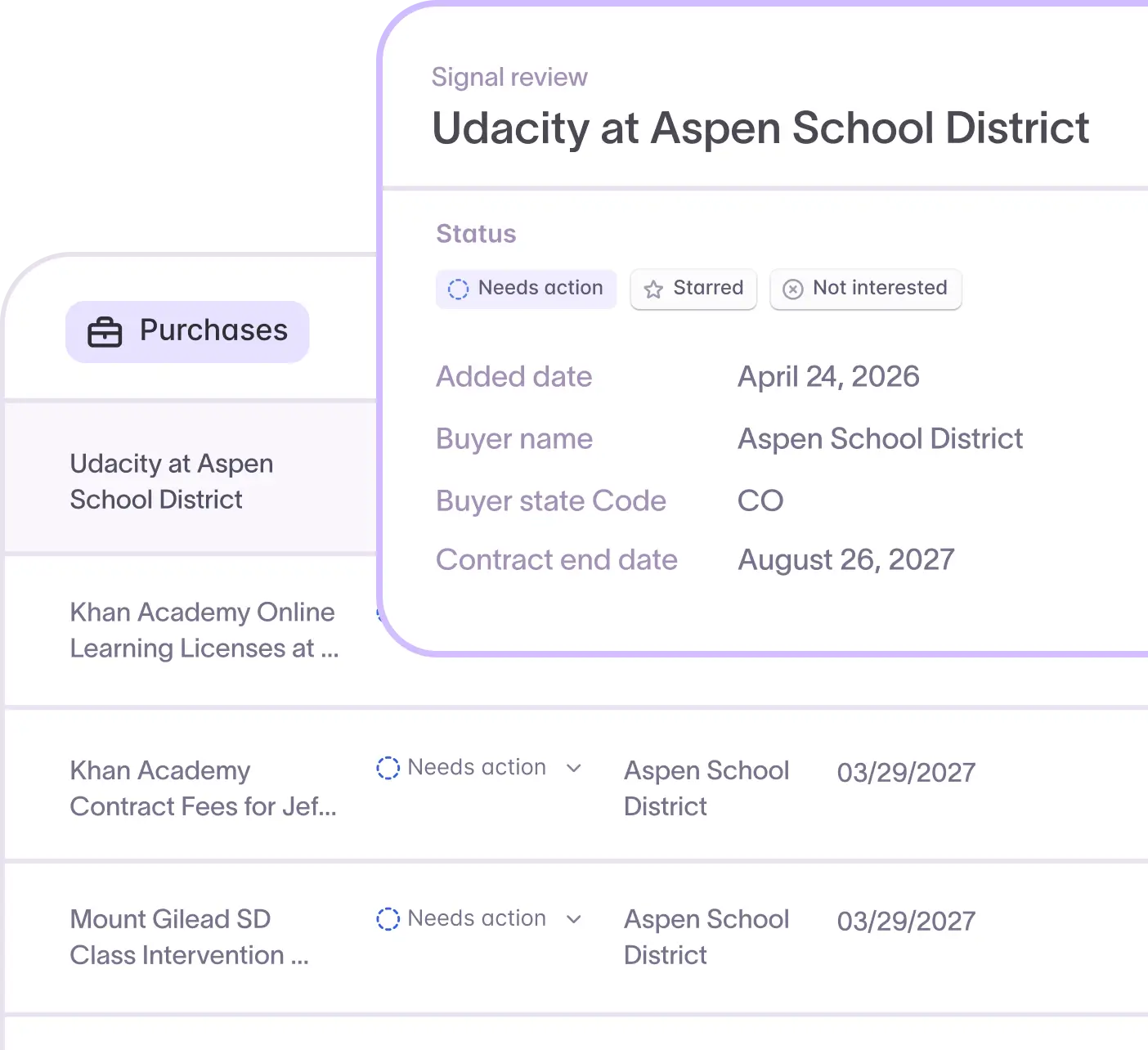Image resolution: width=1148 pixels, height=1050 pixels.
Task: Set status to Needs action in panel
Action: tap(526, 289)
